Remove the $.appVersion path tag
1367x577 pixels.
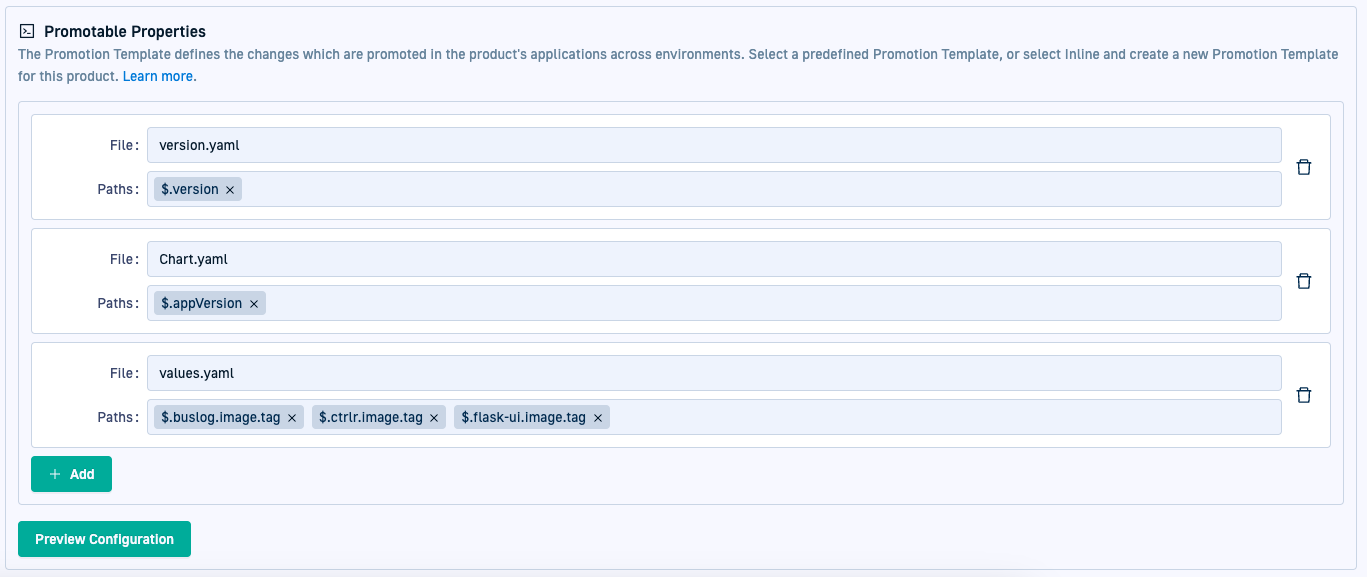254,304
